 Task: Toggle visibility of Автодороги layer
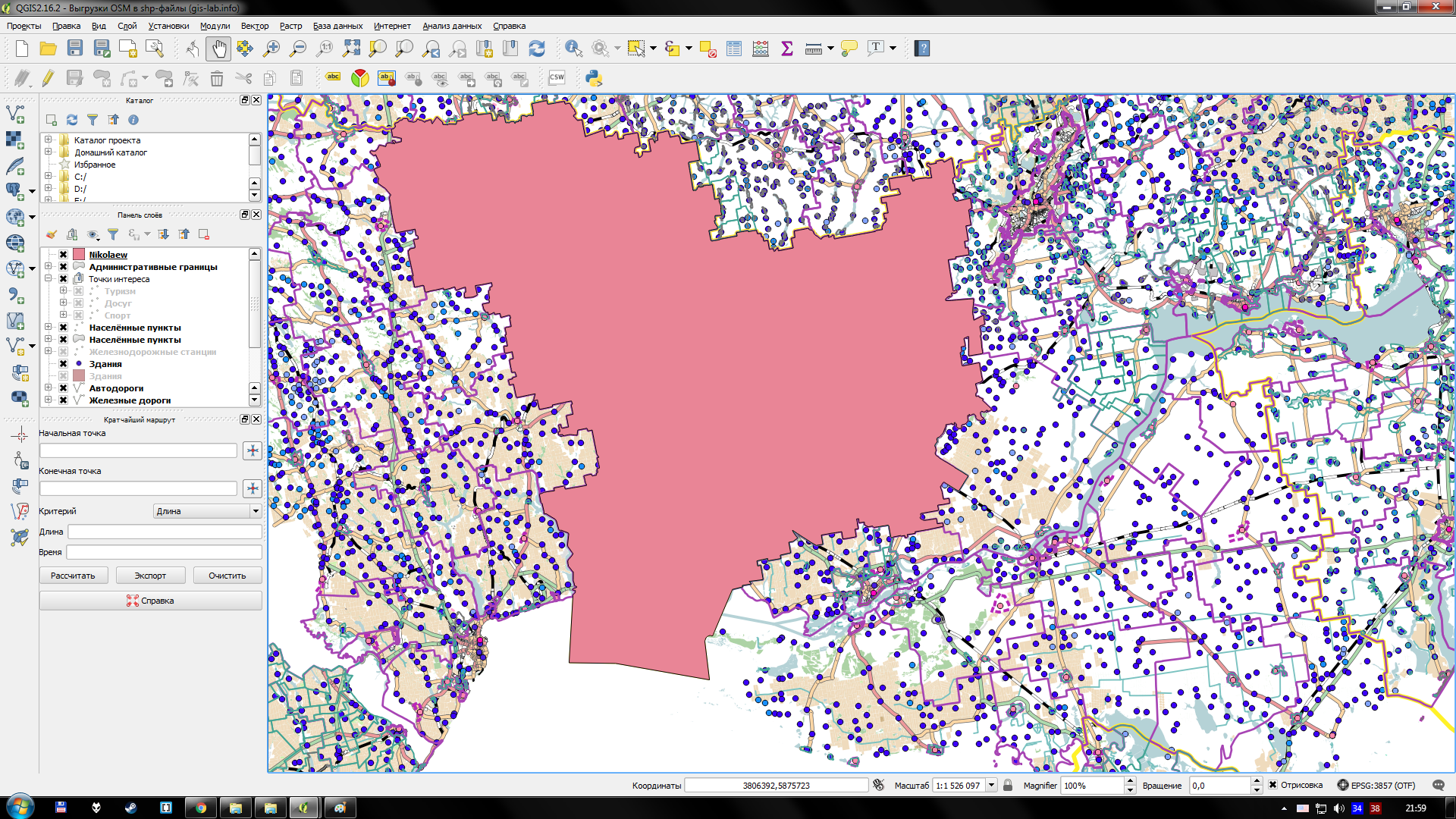[x=64, y=388]
